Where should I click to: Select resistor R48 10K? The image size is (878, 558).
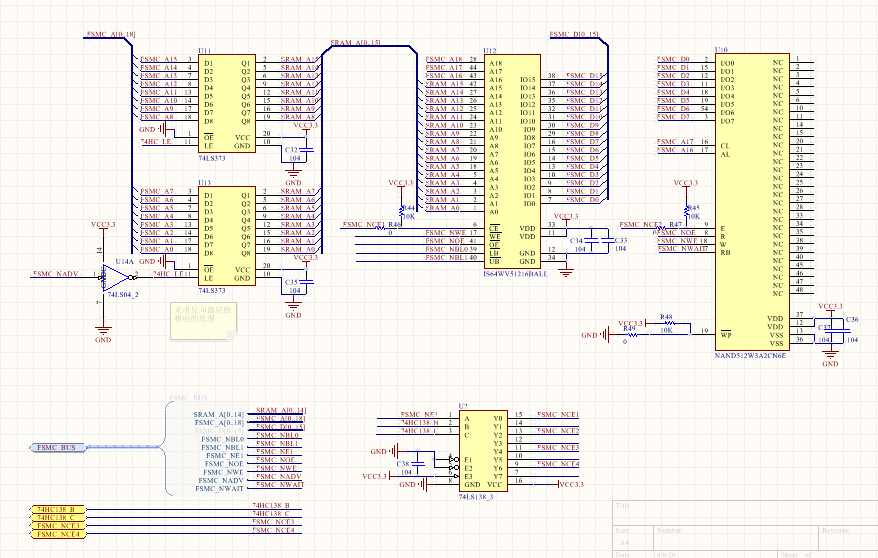pyautogui.click(x=668, y=323)
